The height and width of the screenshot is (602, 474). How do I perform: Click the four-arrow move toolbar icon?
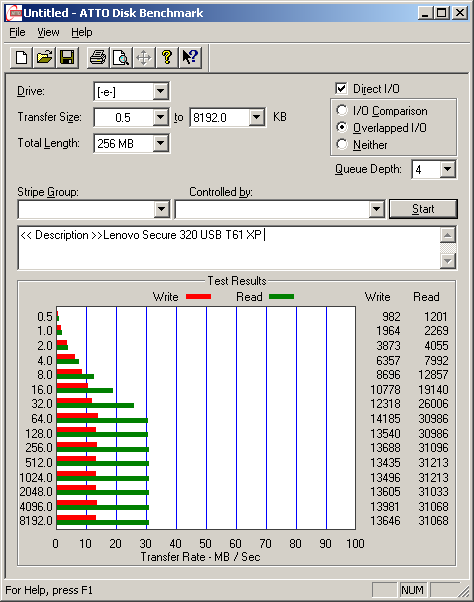click(144, 58)
